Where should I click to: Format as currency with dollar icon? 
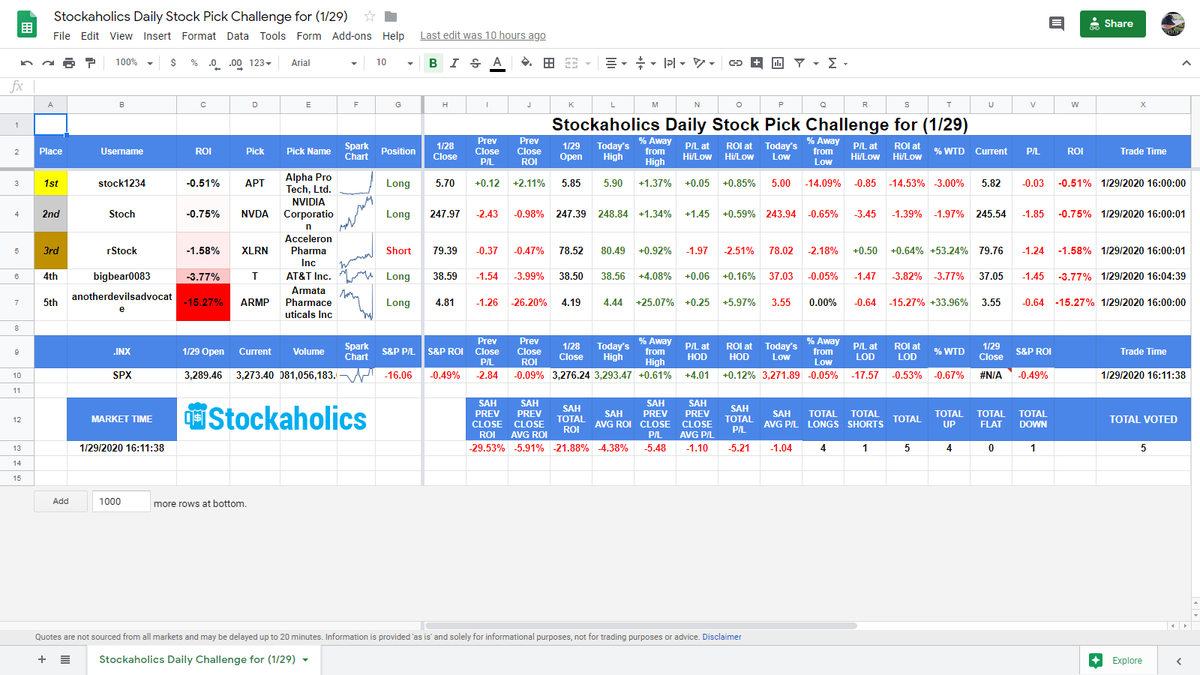175,63
